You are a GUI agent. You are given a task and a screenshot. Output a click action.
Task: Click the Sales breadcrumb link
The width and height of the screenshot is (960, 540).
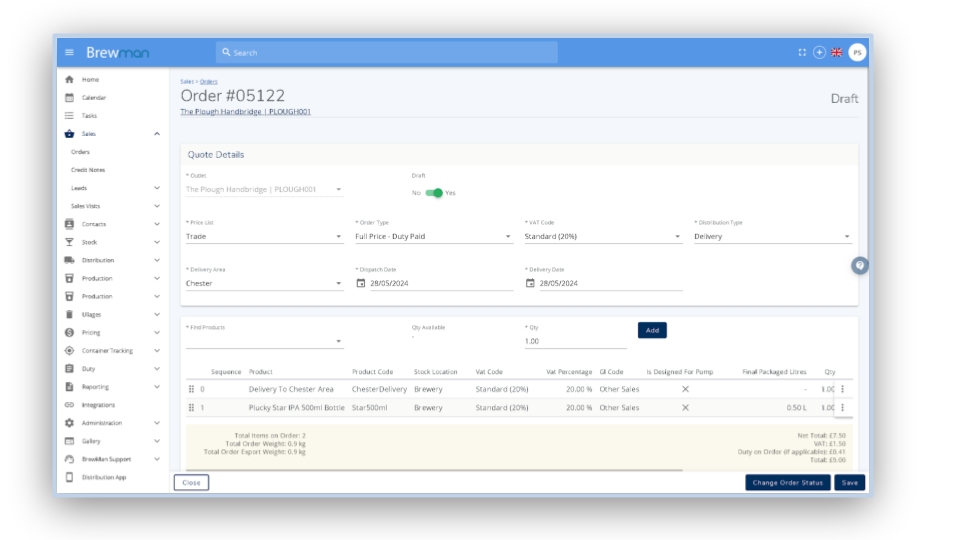(x=187, y=81)
